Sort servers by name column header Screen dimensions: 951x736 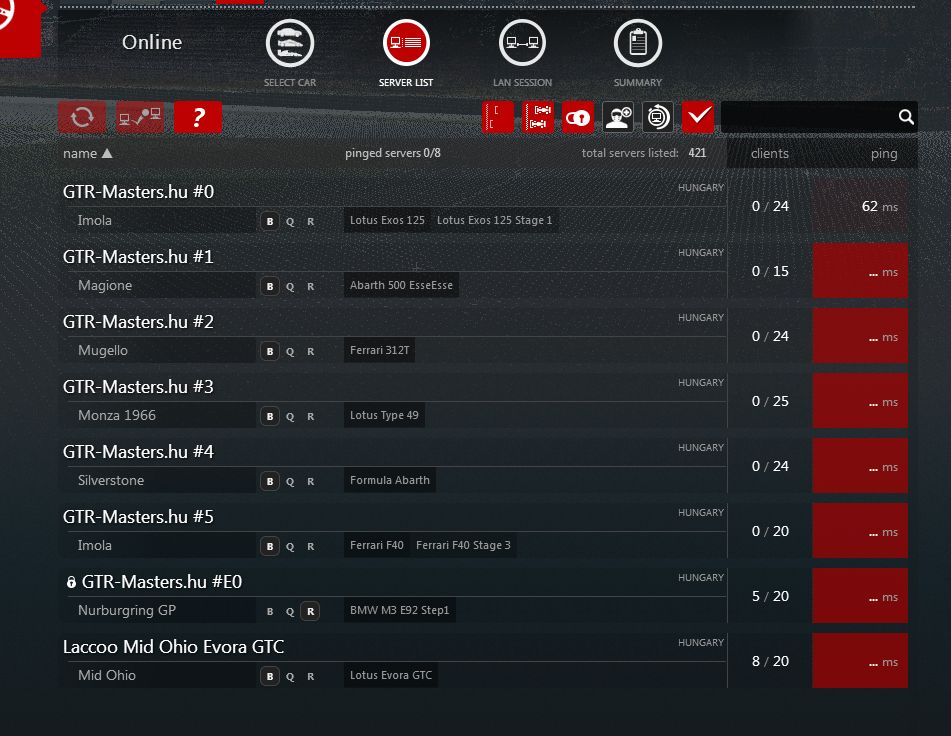[x=87, y=153]
